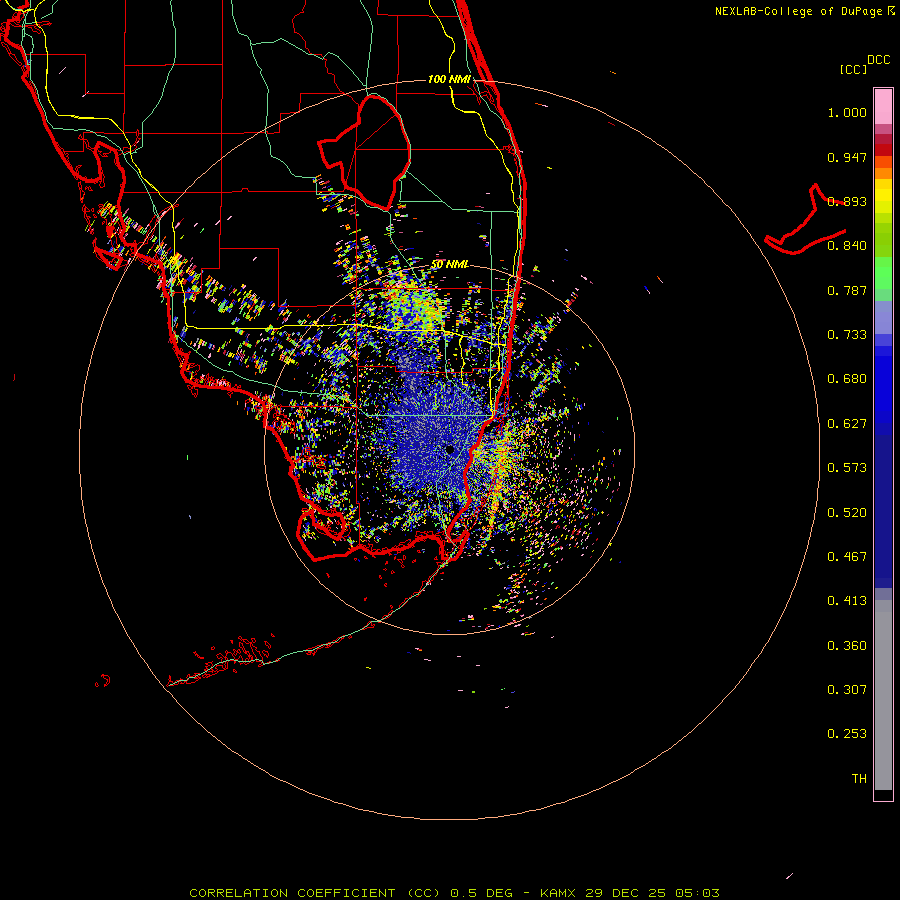
Task: Click the red segment of the color bar
Action: [x=883, y=149]
